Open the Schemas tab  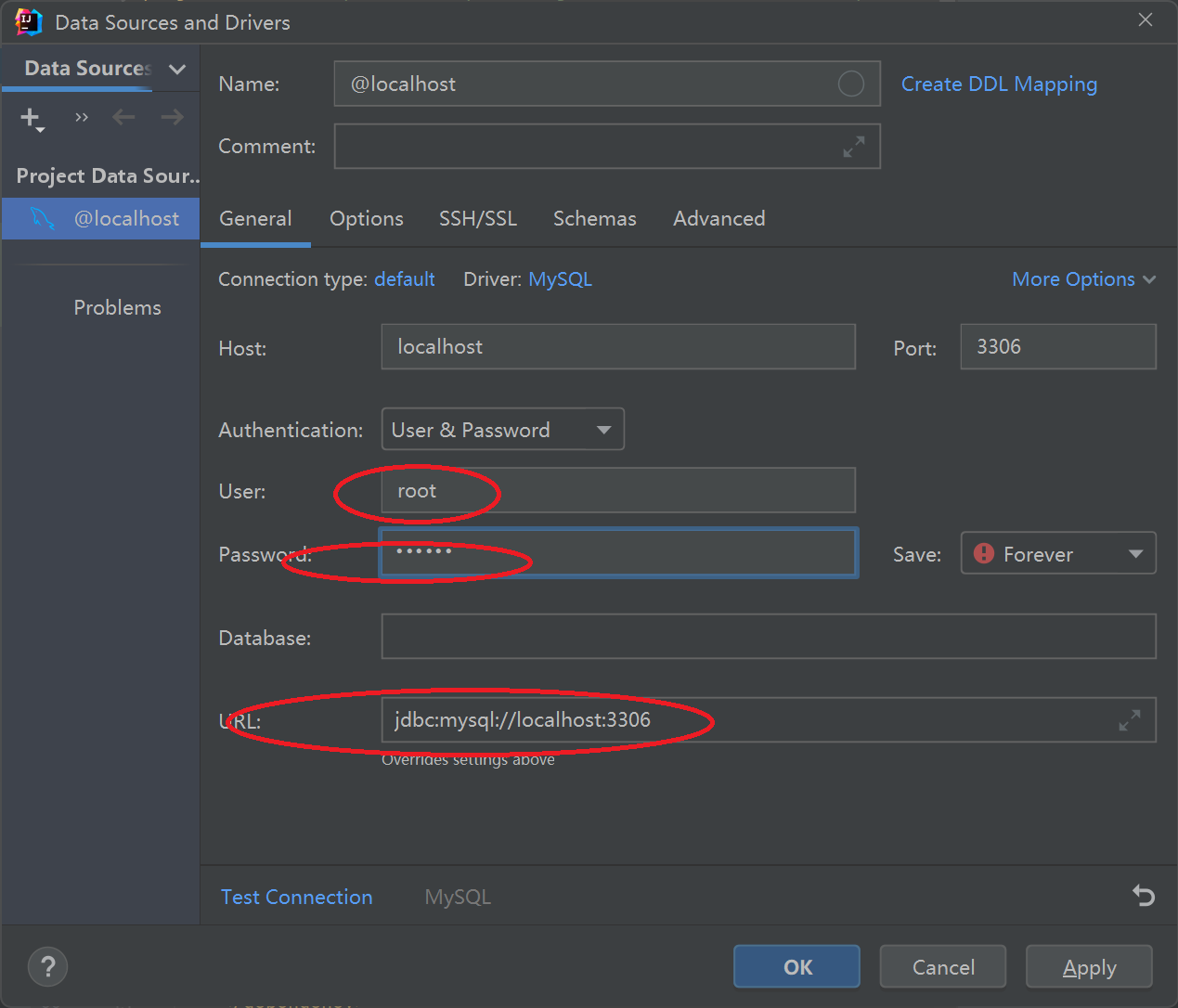click(595, 219)
